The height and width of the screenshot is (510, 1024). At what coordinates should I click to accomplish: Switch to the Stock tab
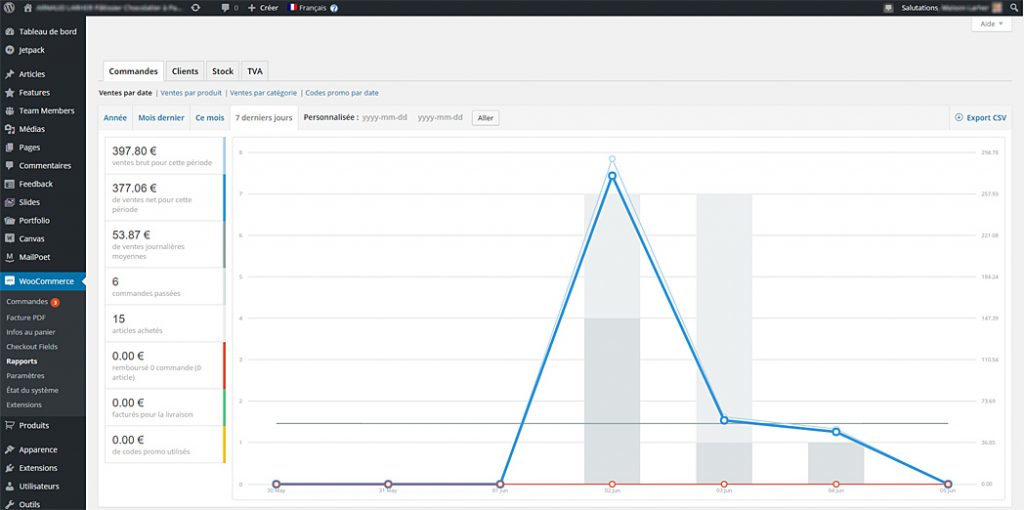point(223,71)
